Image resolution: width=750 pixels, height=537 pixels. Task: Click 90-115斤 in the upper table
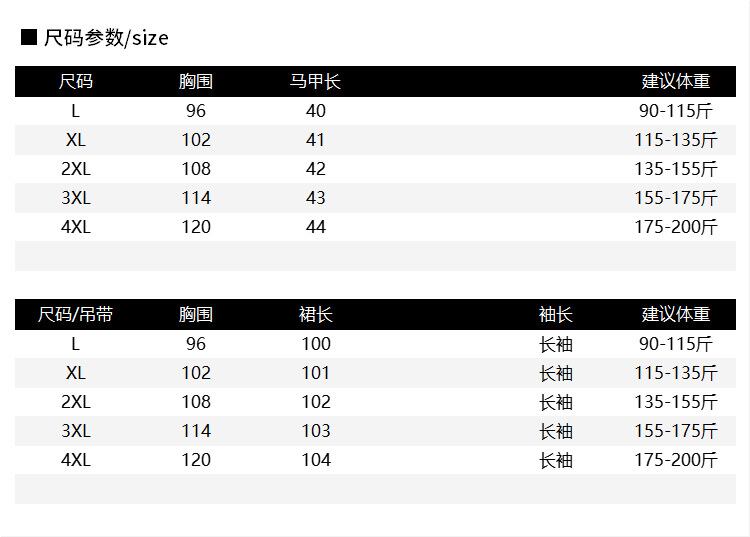tap(675, 111)
